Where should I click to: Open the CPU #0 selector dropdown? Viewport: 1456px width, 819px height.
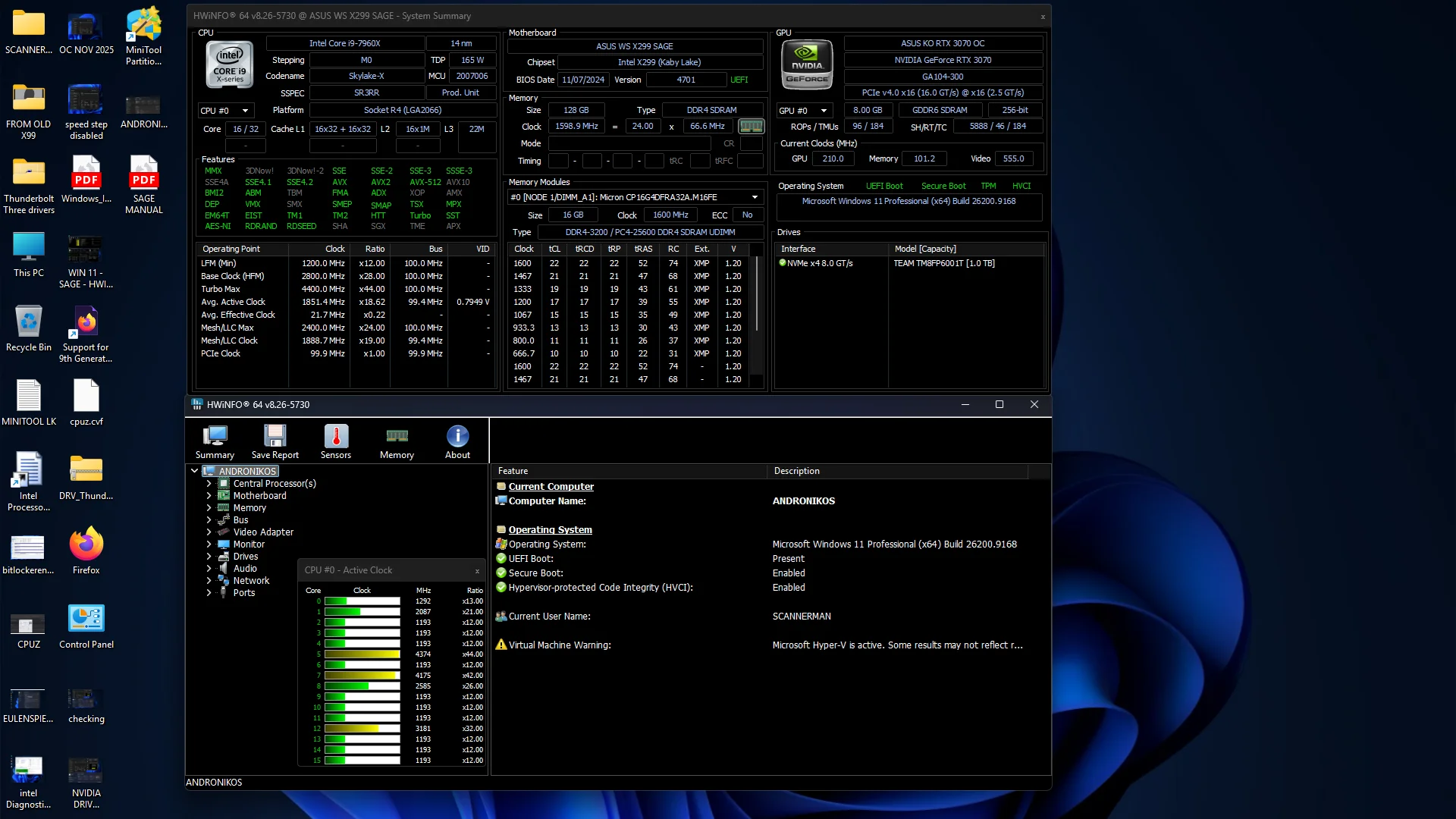click(x=225, y=111)
